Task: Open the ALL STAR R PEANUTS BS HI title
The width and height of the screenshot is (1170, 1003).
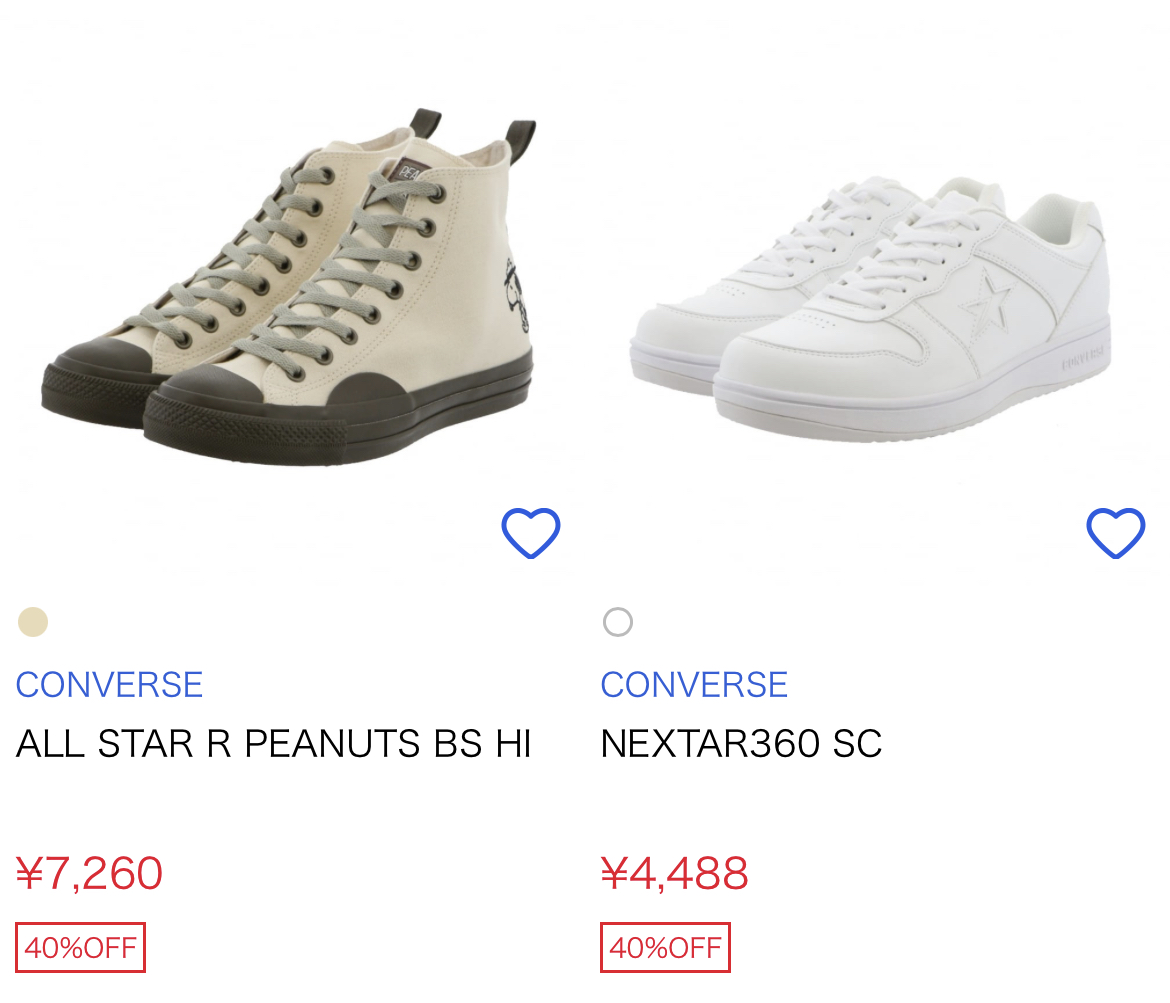Action: pos(273,744)
